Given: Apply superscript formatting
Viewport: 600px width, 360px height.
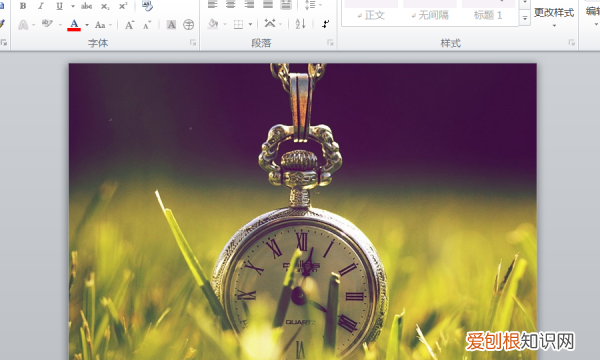Looking at the screenshot, I should pos(123,6).
